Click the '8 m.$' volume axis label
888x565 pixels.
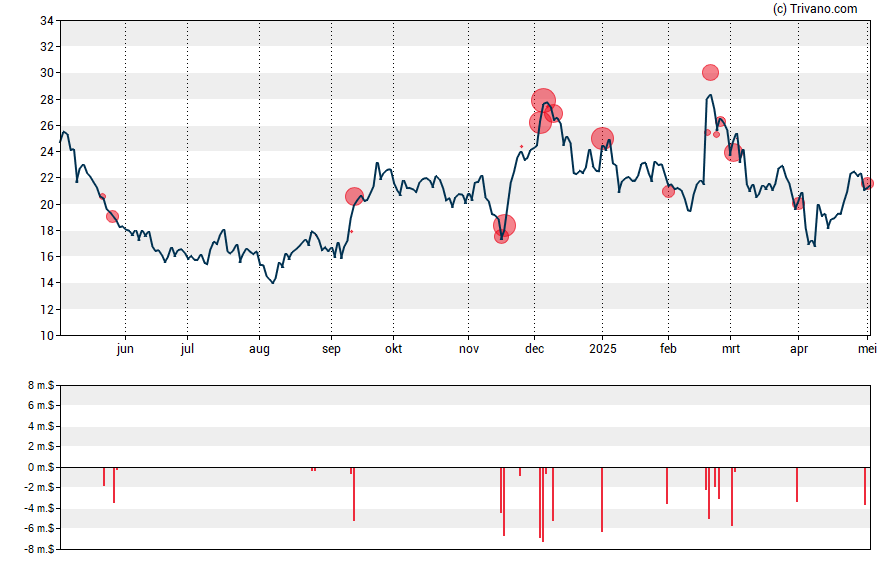(41, 386)
